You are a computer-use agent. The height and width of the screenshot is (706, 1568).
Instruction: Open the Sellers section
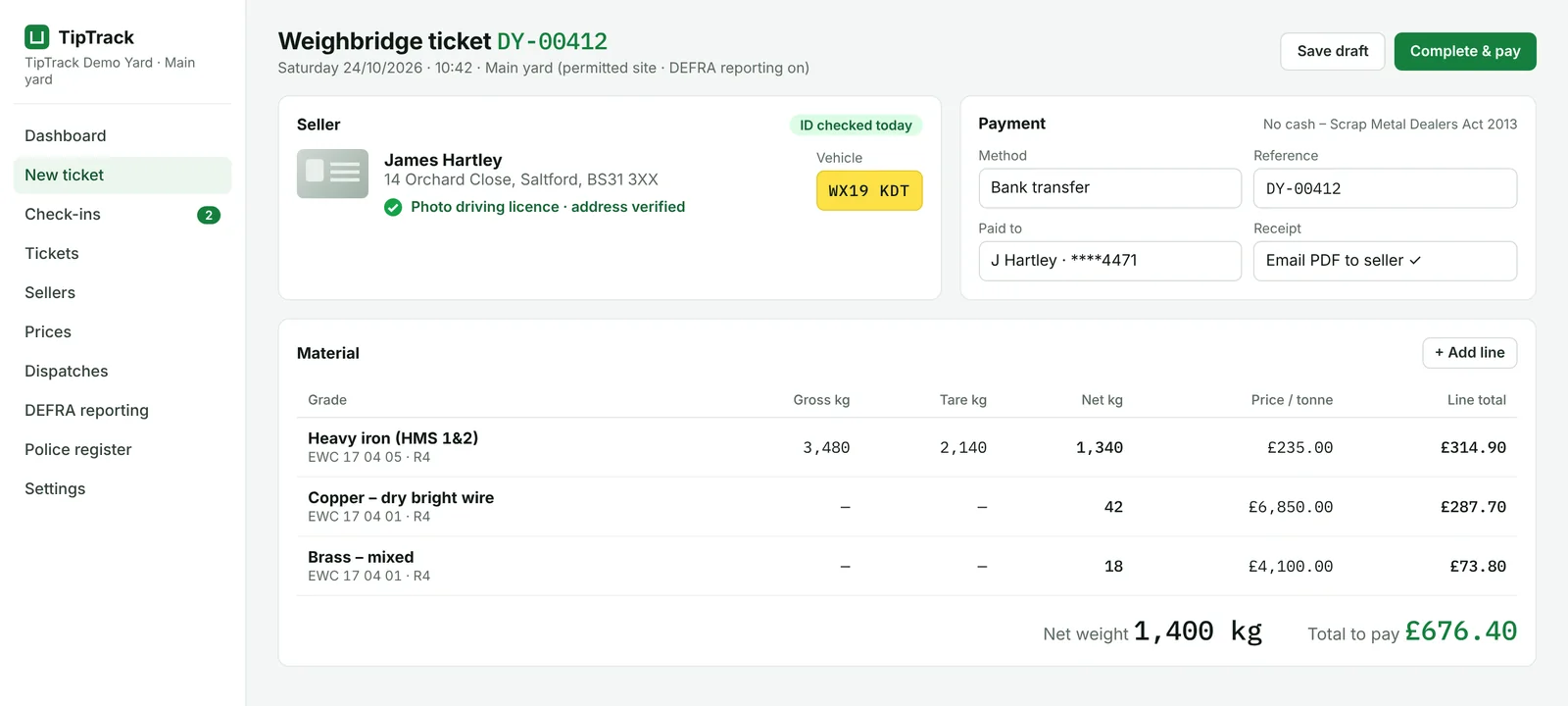[122, 292]
